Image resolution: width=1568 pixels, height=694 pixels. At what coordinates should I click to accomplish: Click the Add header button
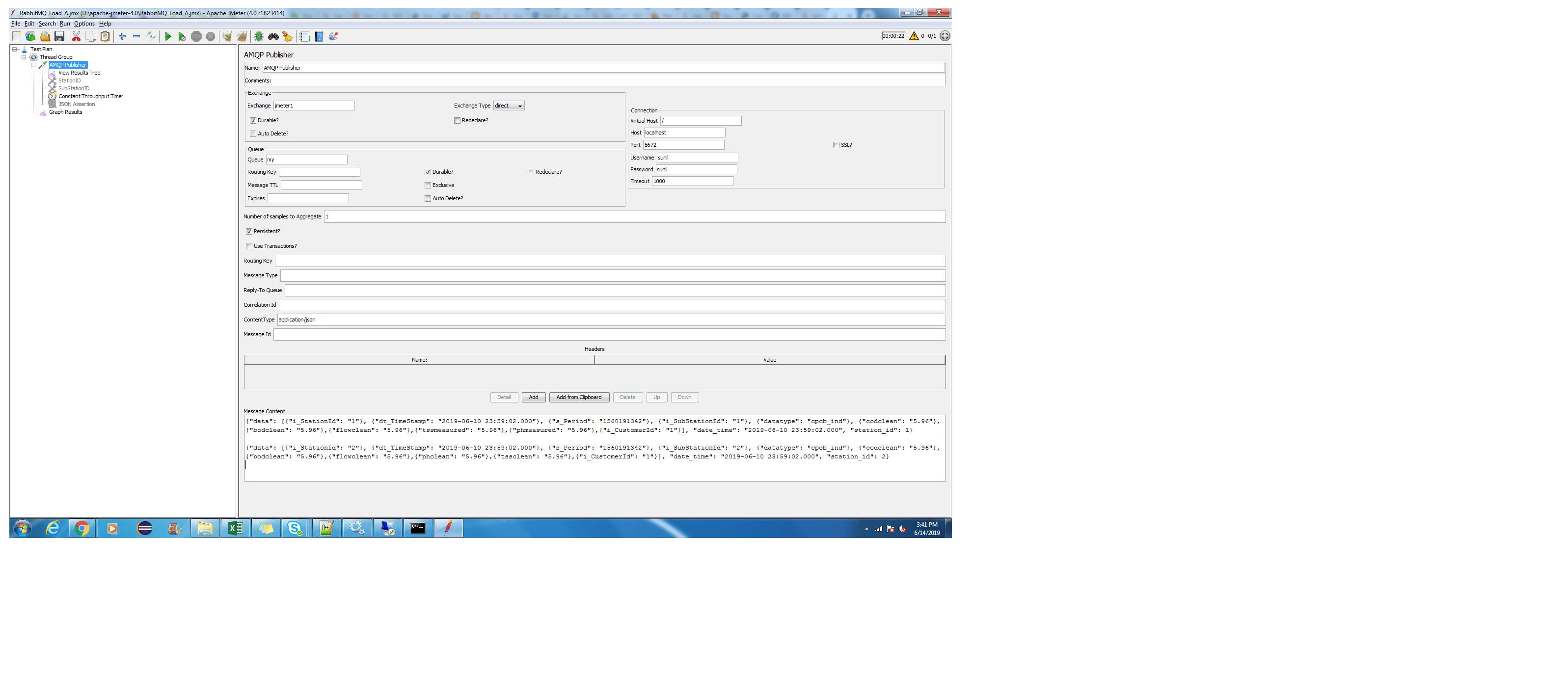click(533, 398)
